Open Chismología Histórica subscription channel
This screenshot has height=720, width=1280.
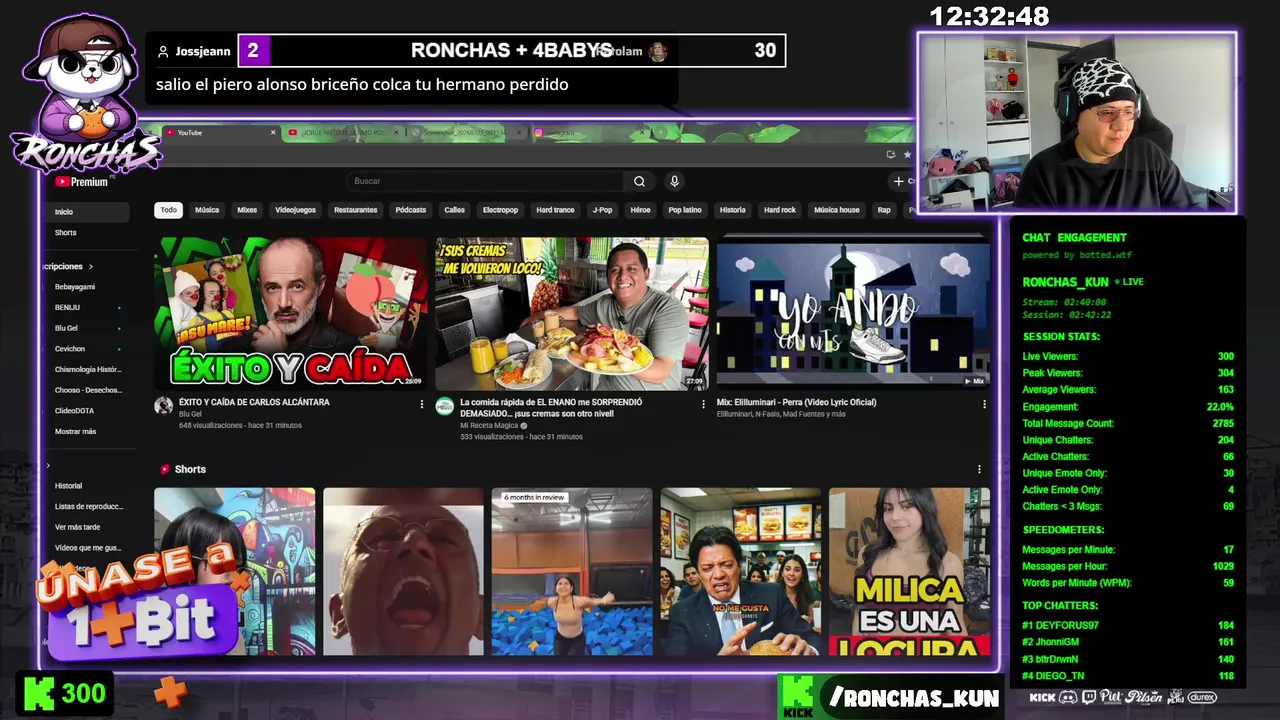tap(88, 369)
